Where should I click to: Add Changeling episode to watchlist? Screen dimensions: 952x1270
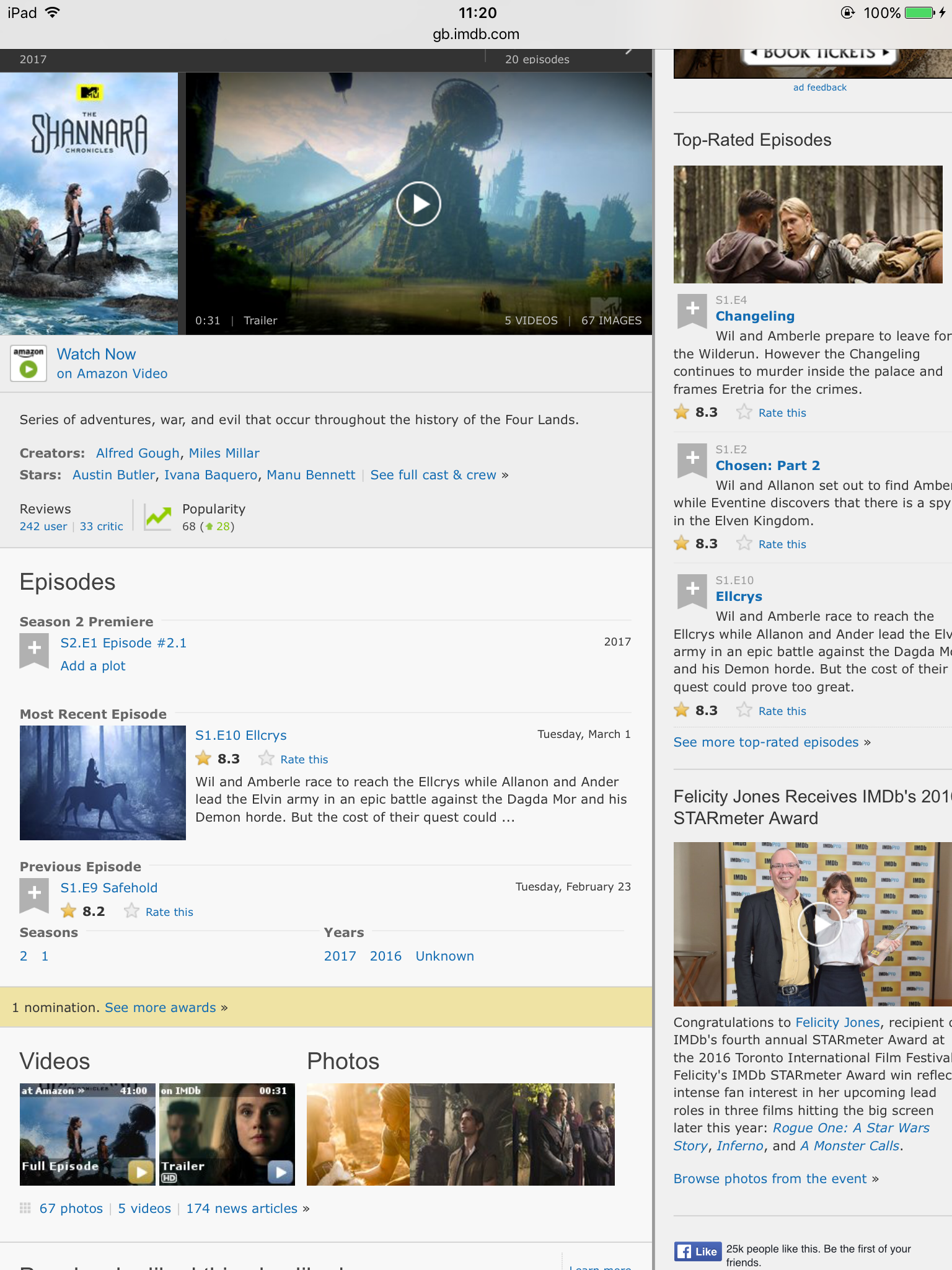click(692, 309)
